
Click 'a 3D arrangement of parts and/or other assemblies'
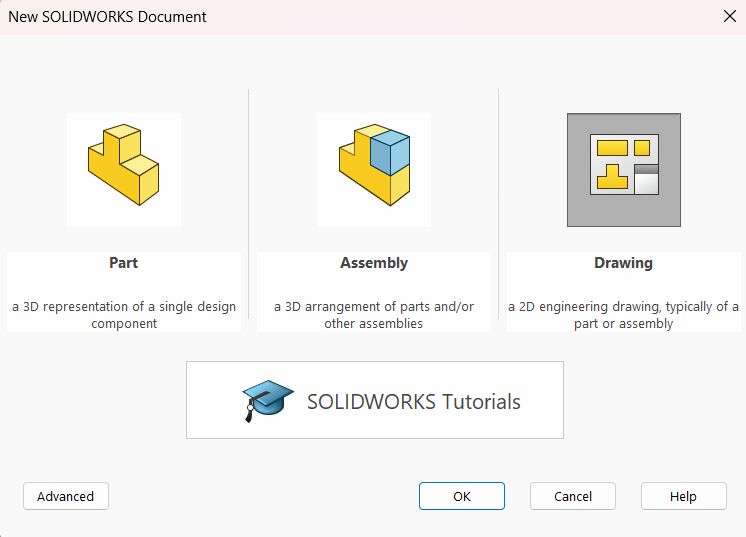(x=374, y=315)
